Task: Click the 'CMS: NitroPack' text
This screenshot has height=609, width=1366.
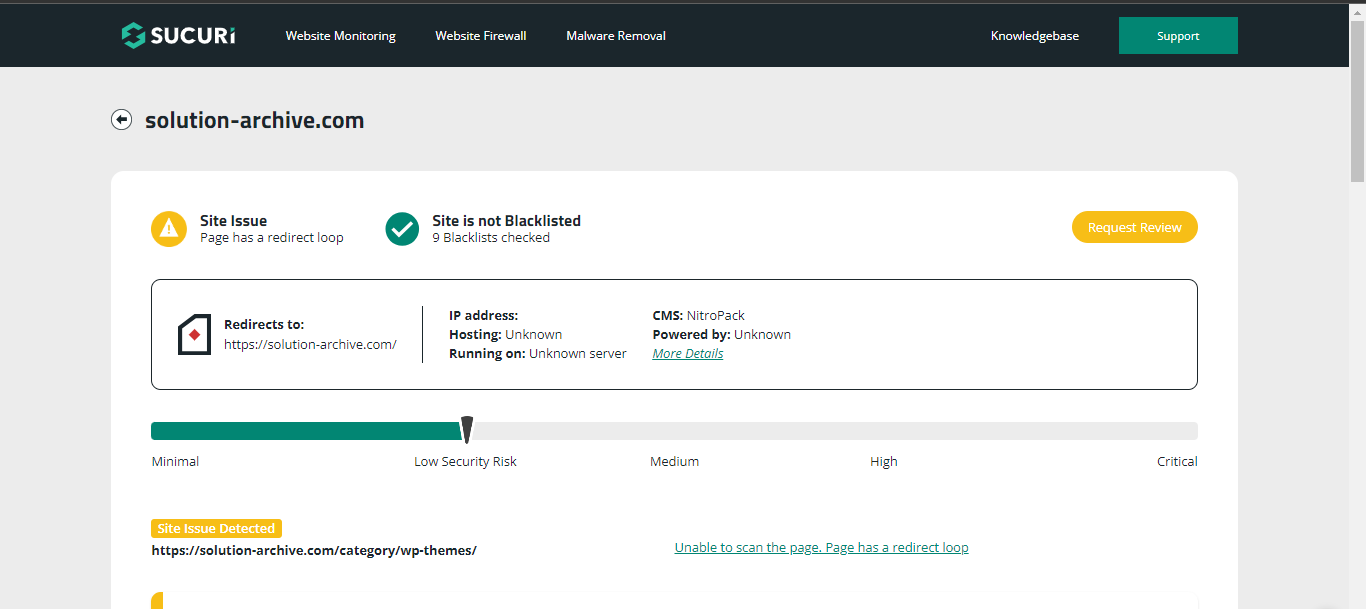Action: tap(699, 315)
